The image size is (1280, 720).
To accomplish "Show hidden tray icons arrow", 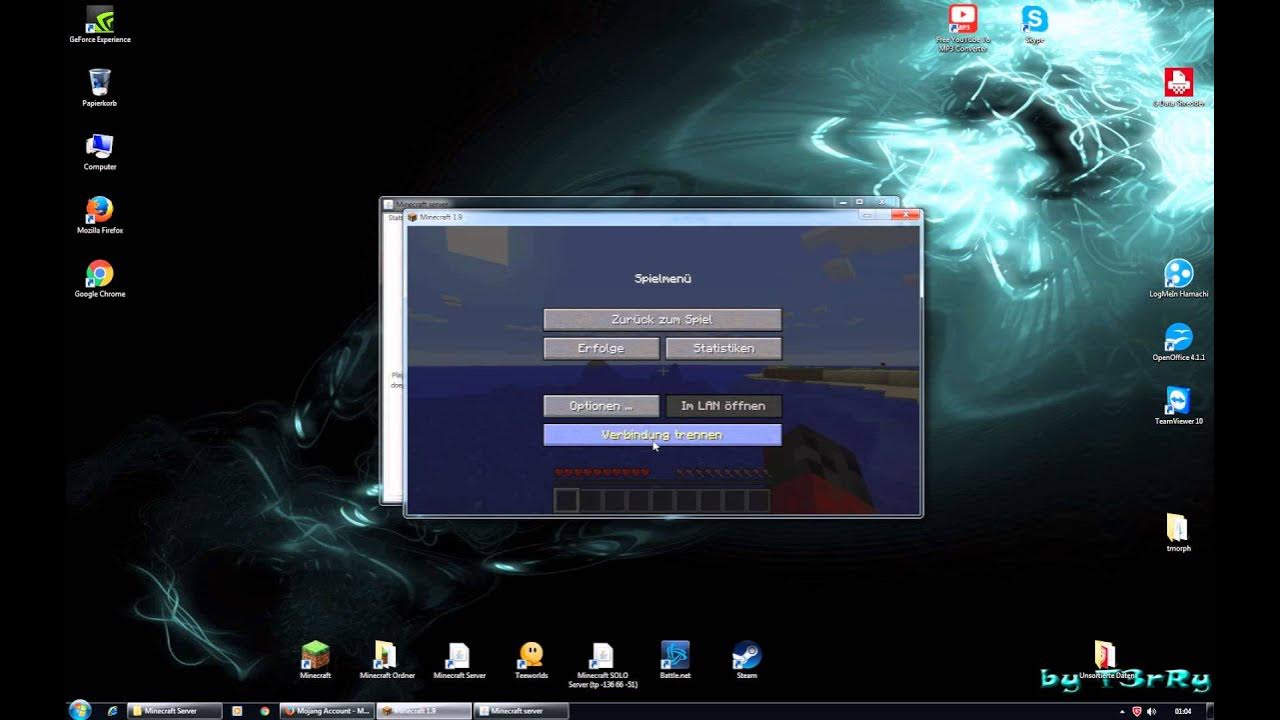I will point(1122,711).
